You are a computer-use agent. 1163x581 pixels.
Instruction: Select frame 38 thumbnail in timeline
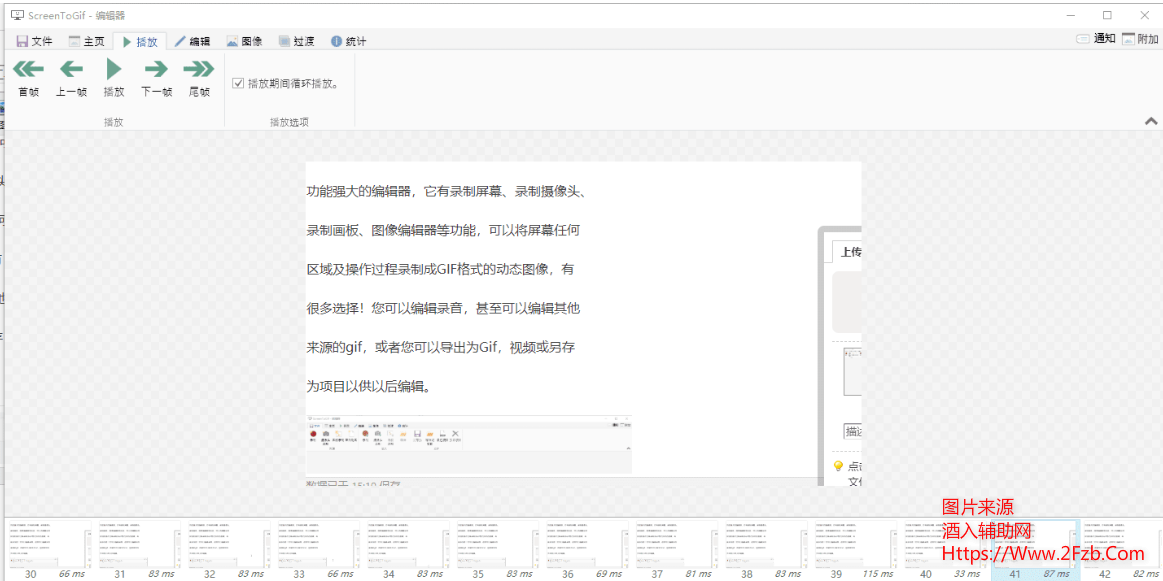pyautogui.click(x=764, y=544)
